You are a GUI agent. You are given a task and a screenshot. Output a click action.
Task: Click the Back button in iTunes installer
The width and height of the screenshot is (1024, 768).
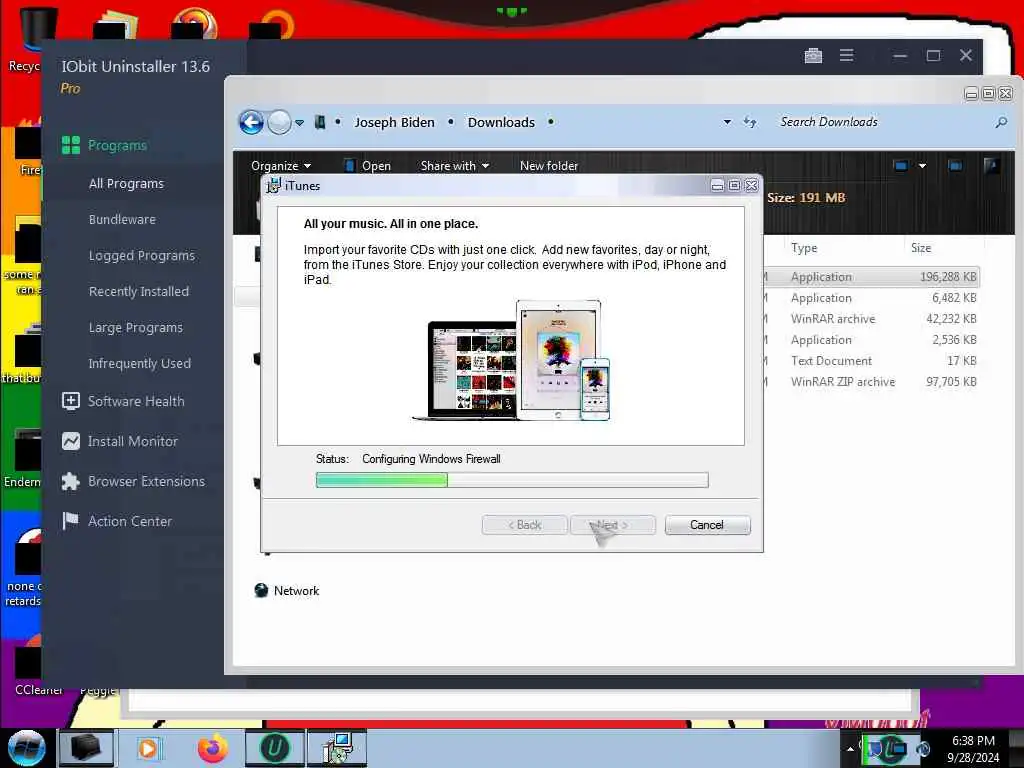[524, 525]
